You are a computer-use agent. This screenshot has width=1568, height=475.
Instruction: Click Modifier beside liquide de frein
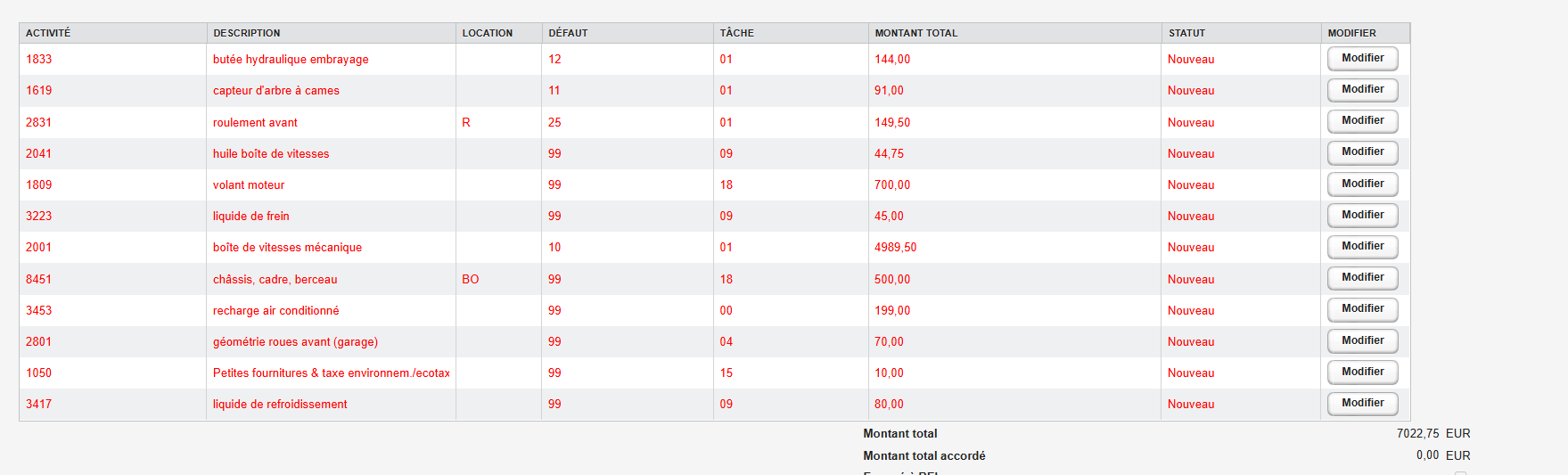click(1362, 216)
